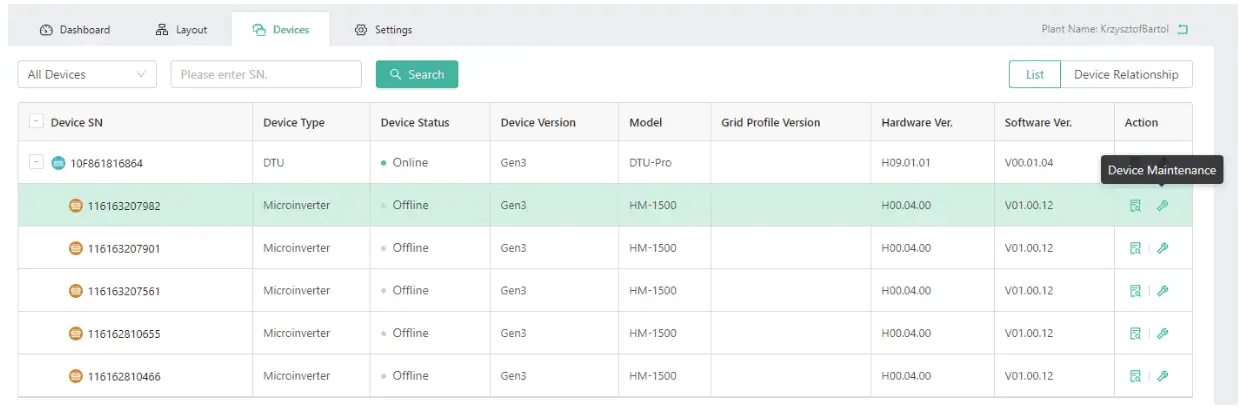The height and width of the screenshot is (411, 1240).
Task: Click the maintenance wrench for 116163207901
Action: [1162, 249]
